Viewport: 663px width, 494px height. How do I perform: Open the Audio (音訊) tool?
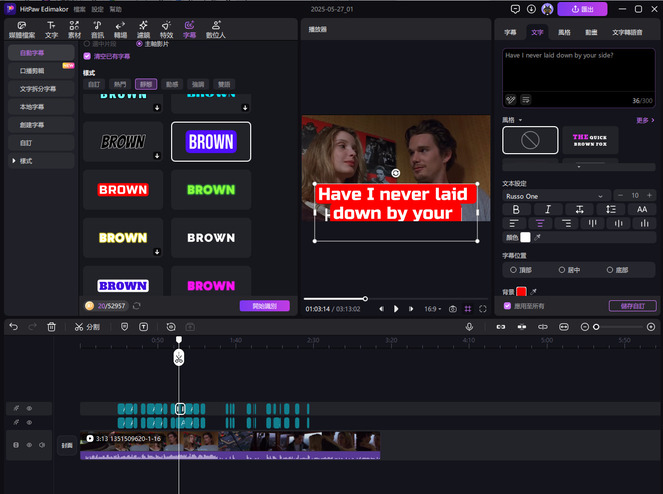pos(97,30)
